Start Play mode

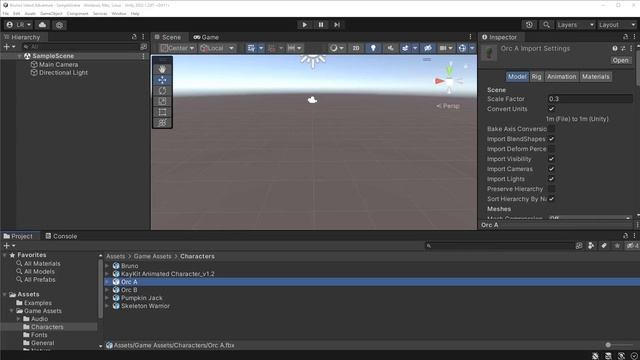coord(304,25)
